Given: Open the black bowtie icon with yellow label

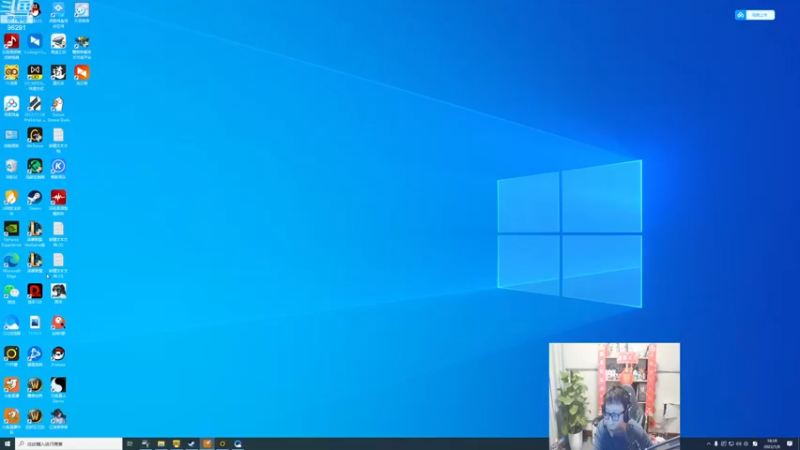Looking at the screenshot, I should 35,72.
